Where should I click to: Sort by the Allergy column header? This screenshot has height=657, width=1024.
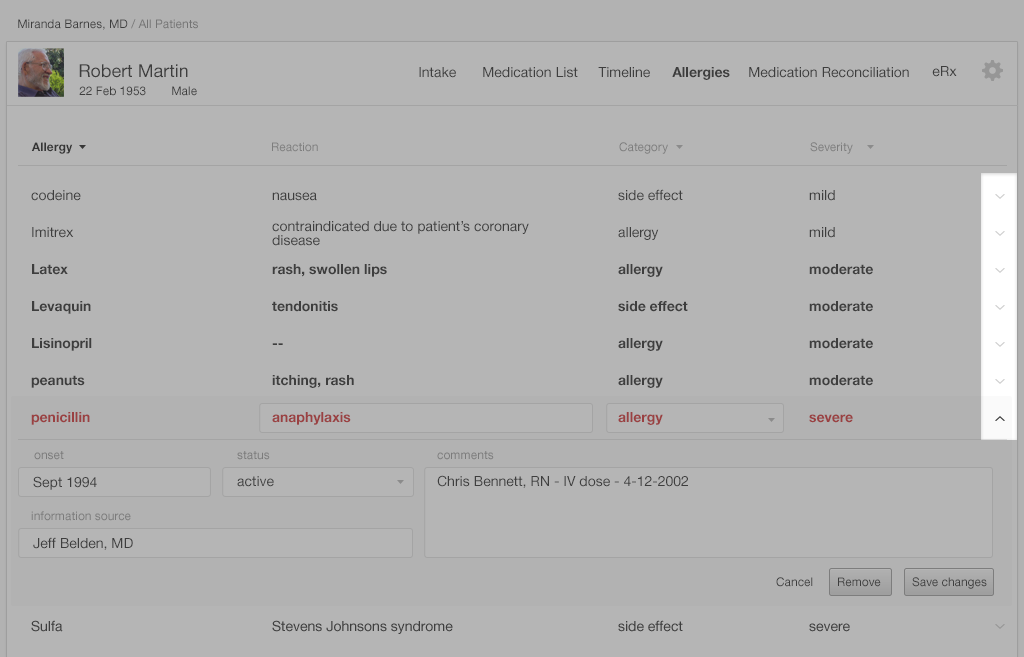coord(58,147)
